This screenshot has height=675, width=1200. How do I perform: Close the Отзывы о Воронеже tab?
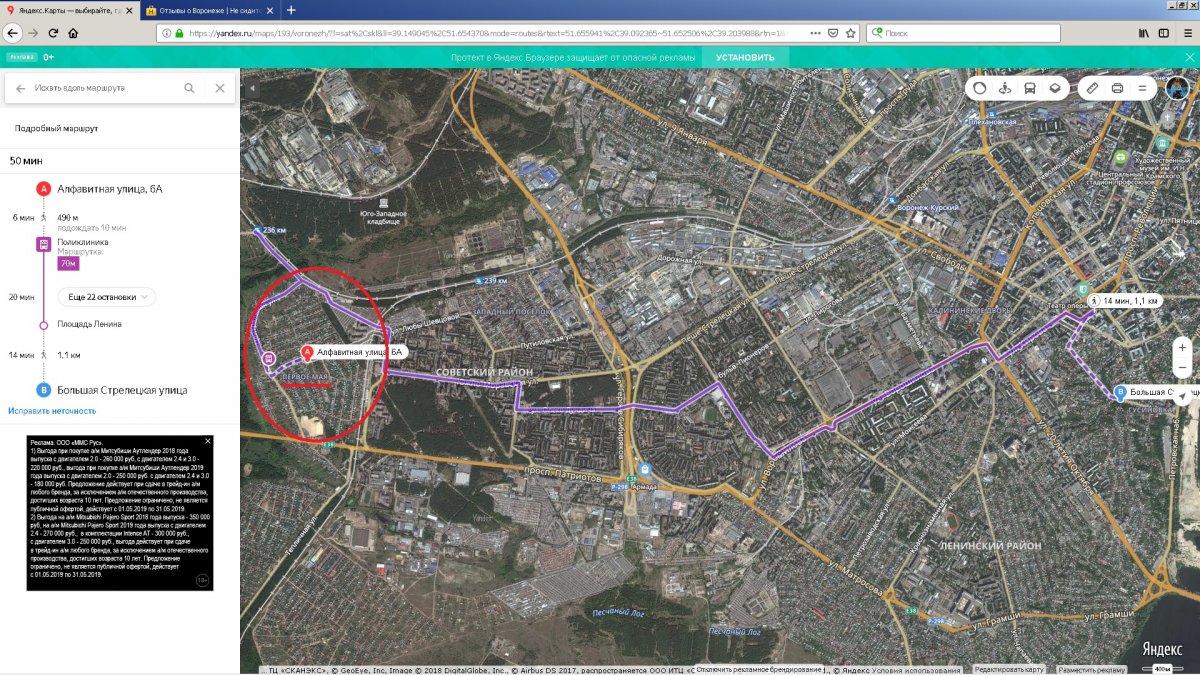click(271, 10)
